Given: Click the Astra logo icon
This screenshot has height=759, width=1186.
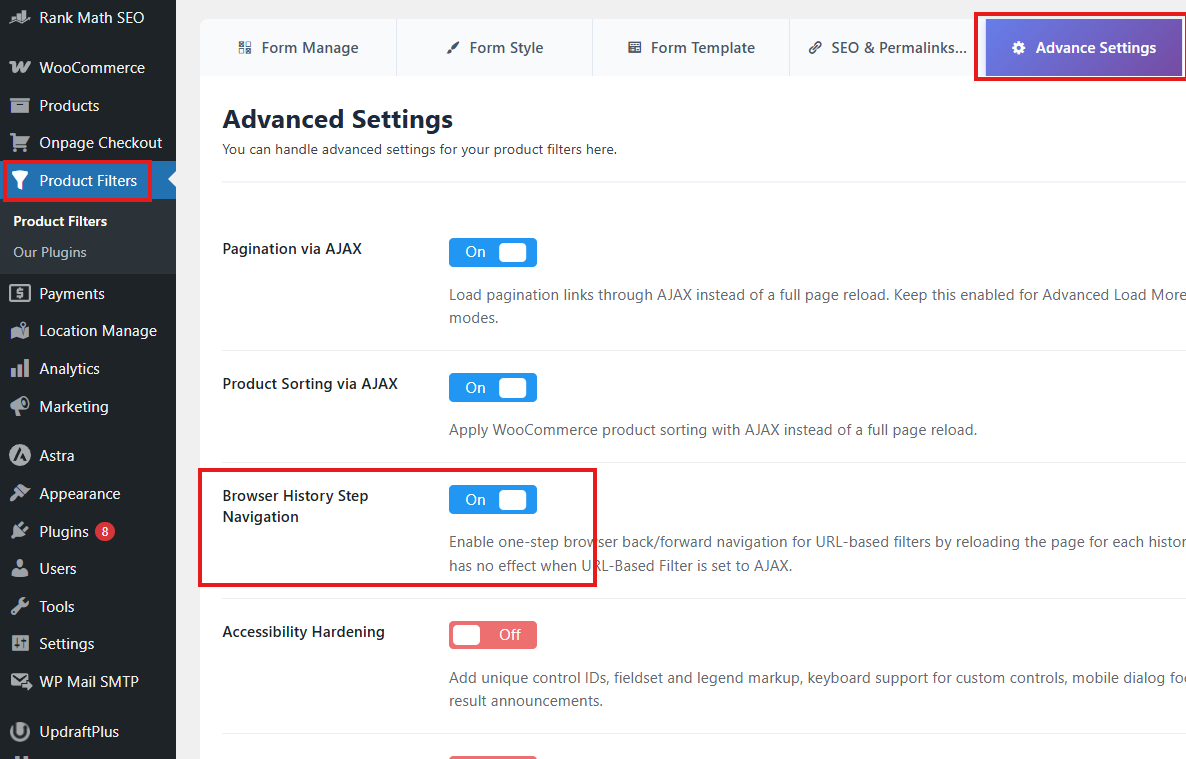Looking at the screenshot, I should tap(19, 456).
